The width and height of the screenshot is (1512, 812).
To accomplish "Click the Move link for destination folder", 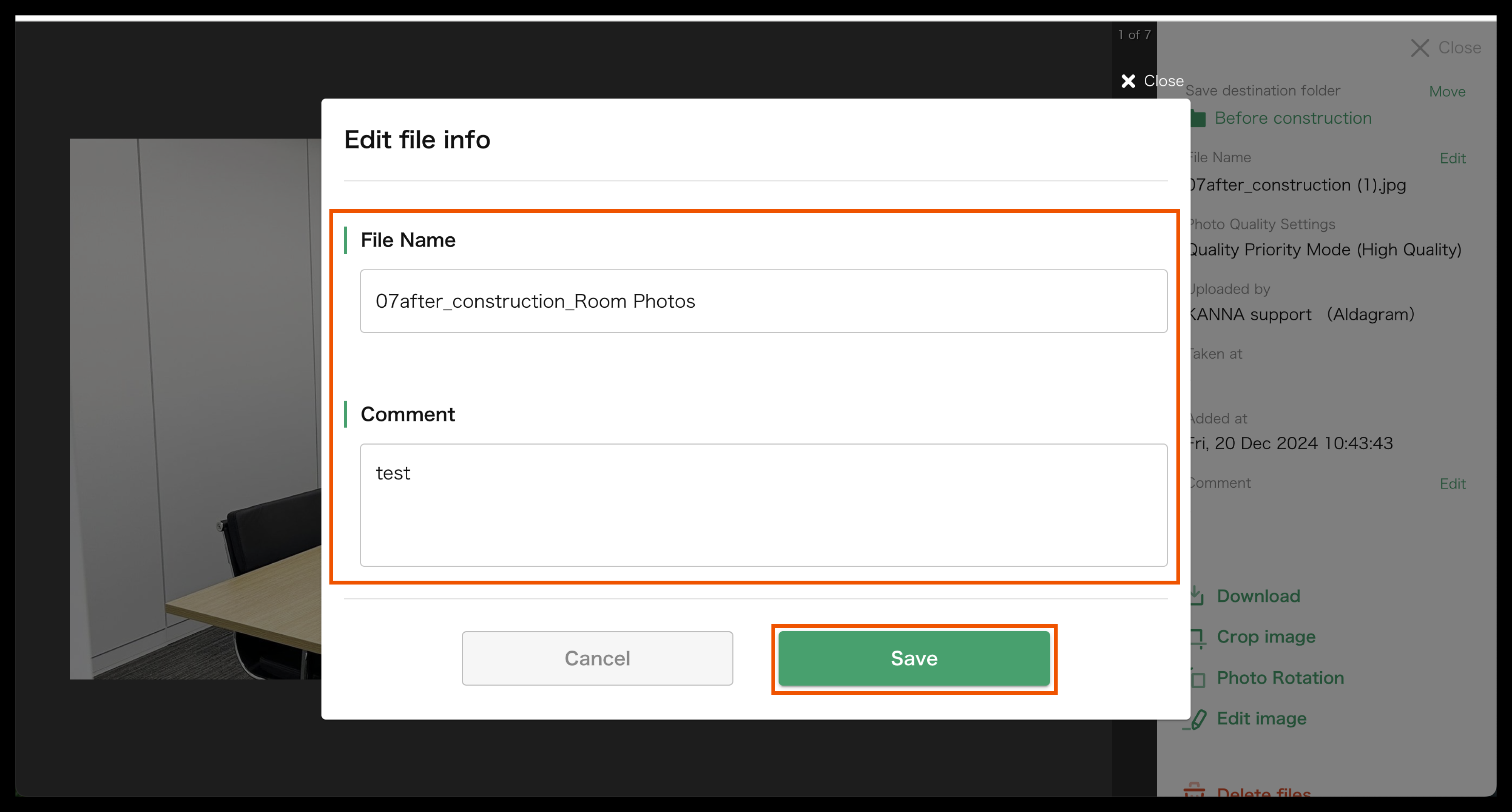I will click(1447, 91).
